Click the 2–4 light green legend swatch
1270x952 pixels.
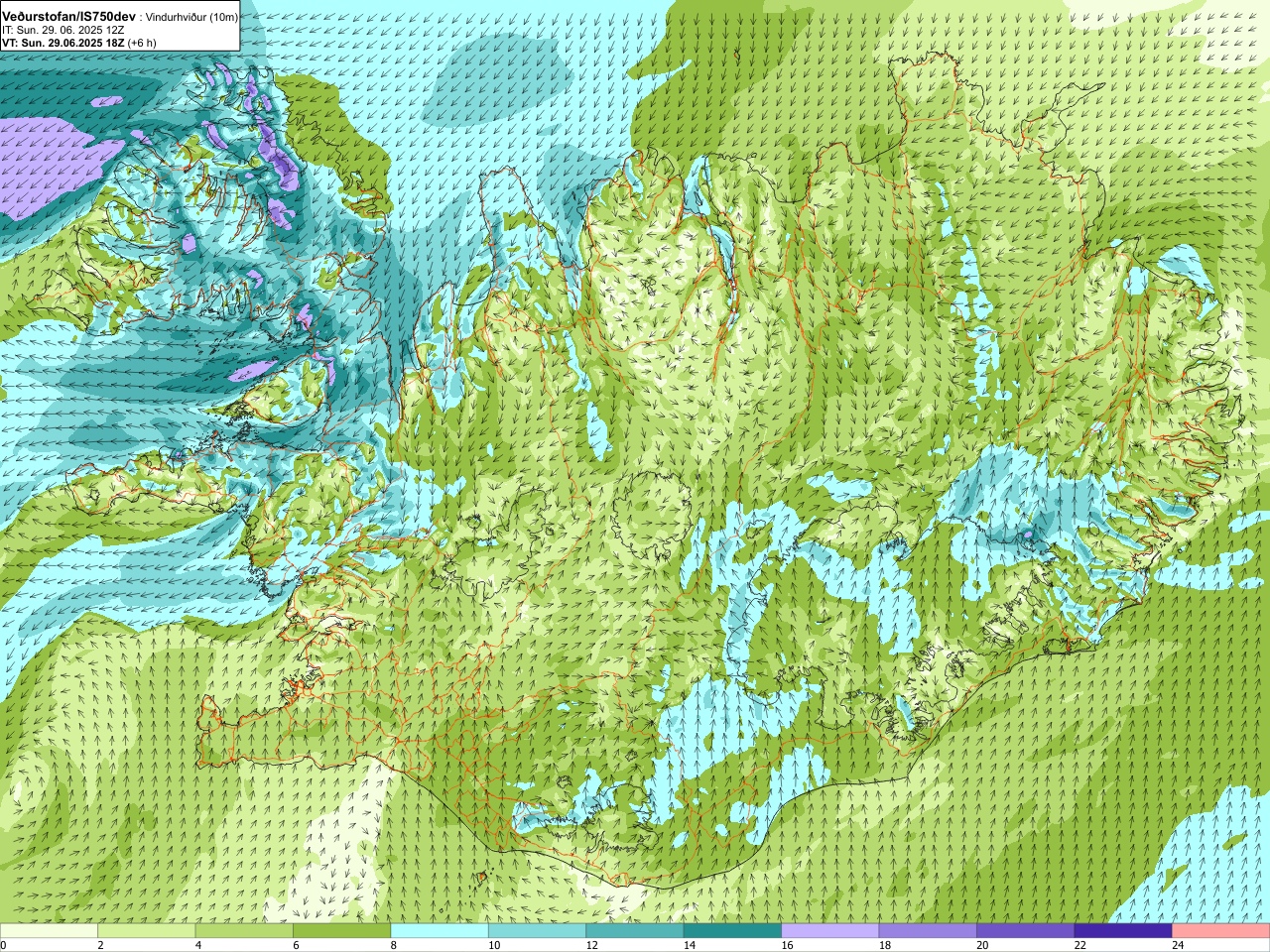146,931
